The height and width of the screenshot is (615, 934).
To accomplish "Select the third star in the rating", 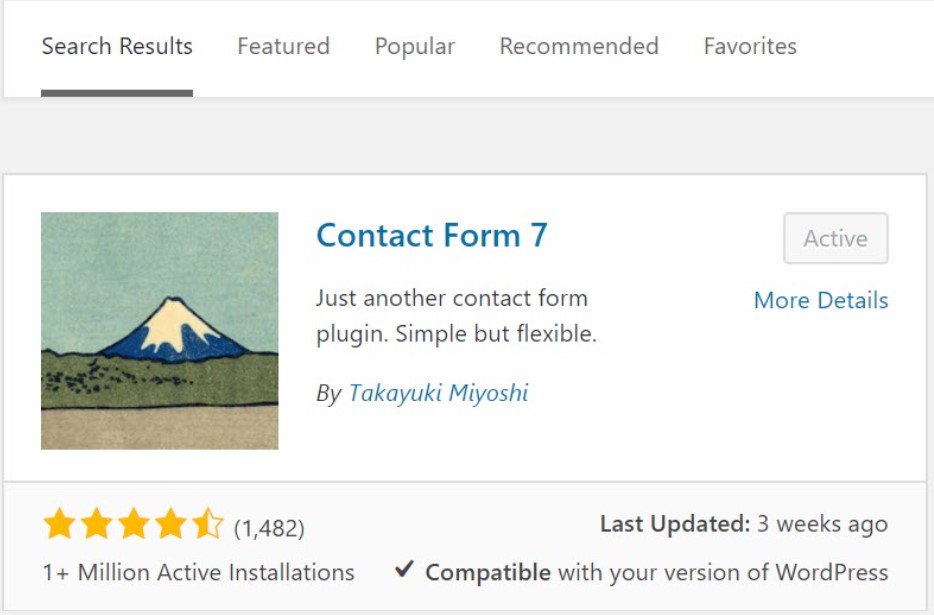I will point(133,522).
